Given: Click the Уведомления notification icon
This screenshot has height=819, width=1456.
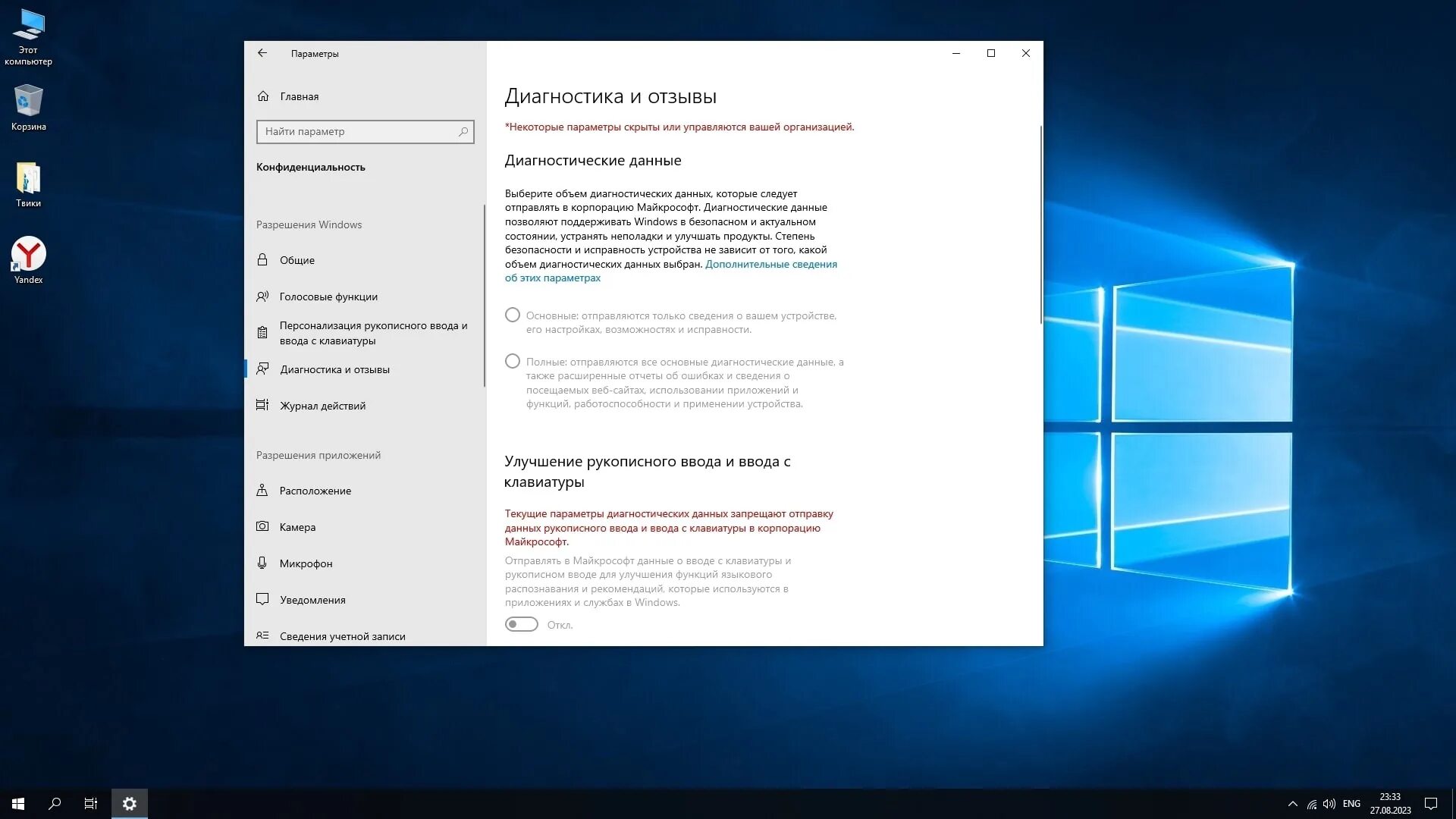Looking at the screenshot, I should point(262,599).
